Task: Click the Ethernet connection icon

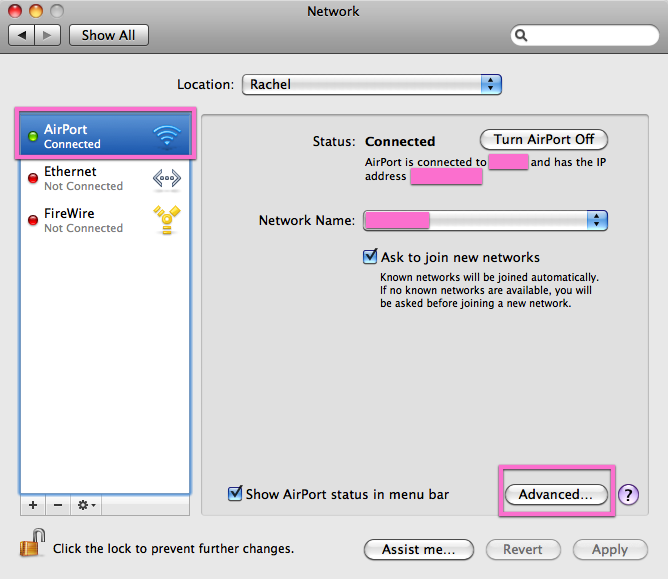Action: (166, 178)
